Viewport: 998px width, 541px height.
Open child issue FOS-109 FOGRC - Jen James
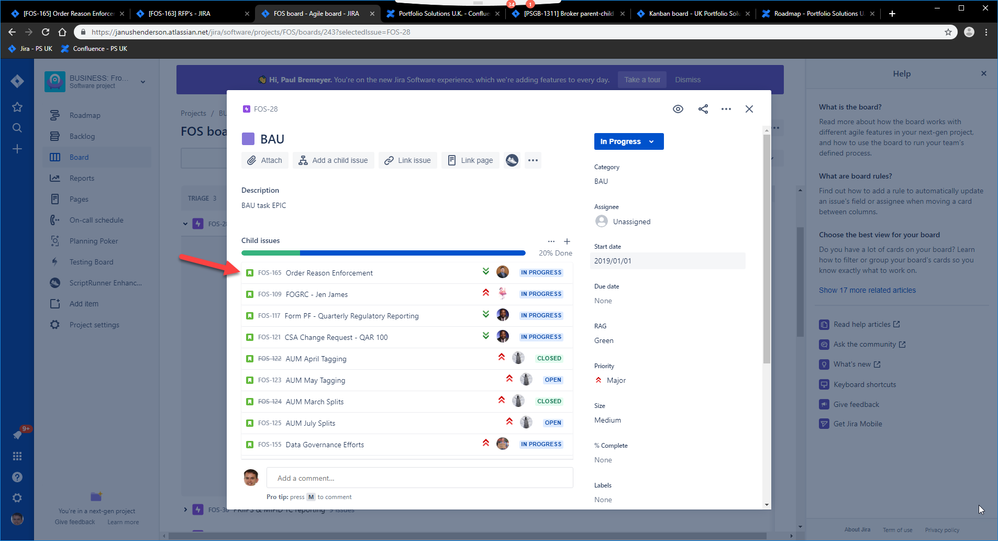tap(407, 294)
